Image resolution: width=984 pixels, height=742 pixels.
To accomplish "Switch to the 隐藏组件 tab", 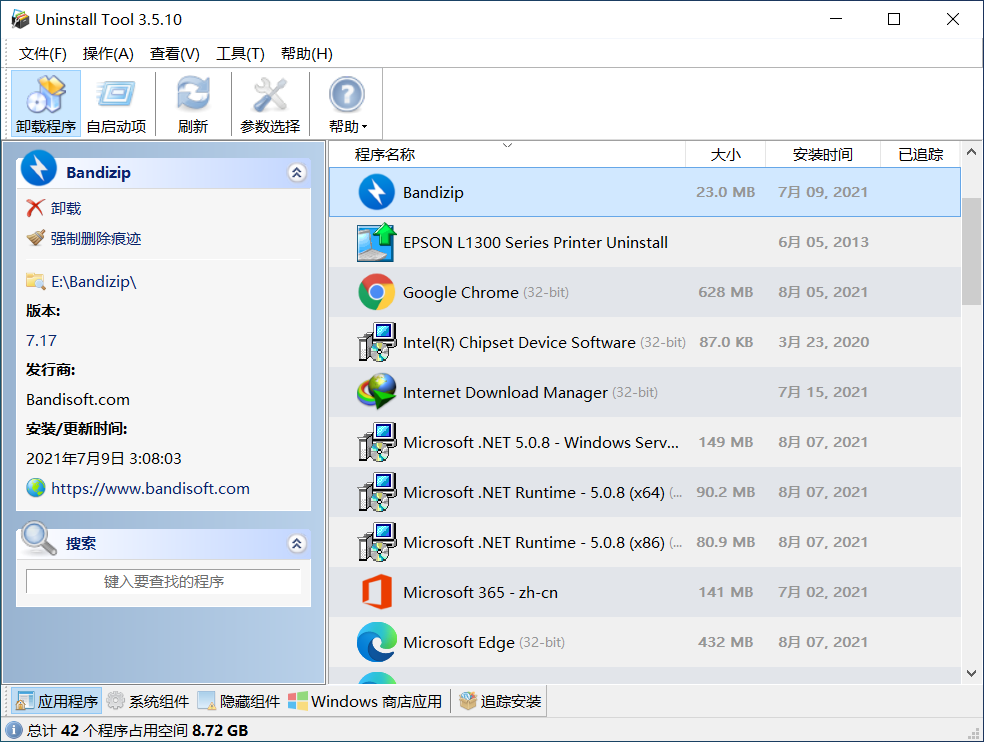I will click(x=239, y=701).
